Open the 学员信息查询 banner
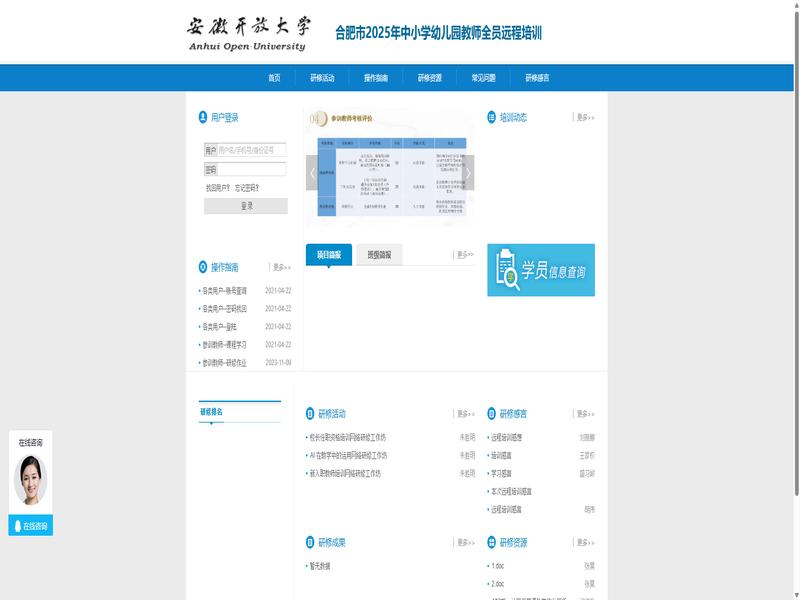This screenshot has width=800, height=600. point(541,270)
